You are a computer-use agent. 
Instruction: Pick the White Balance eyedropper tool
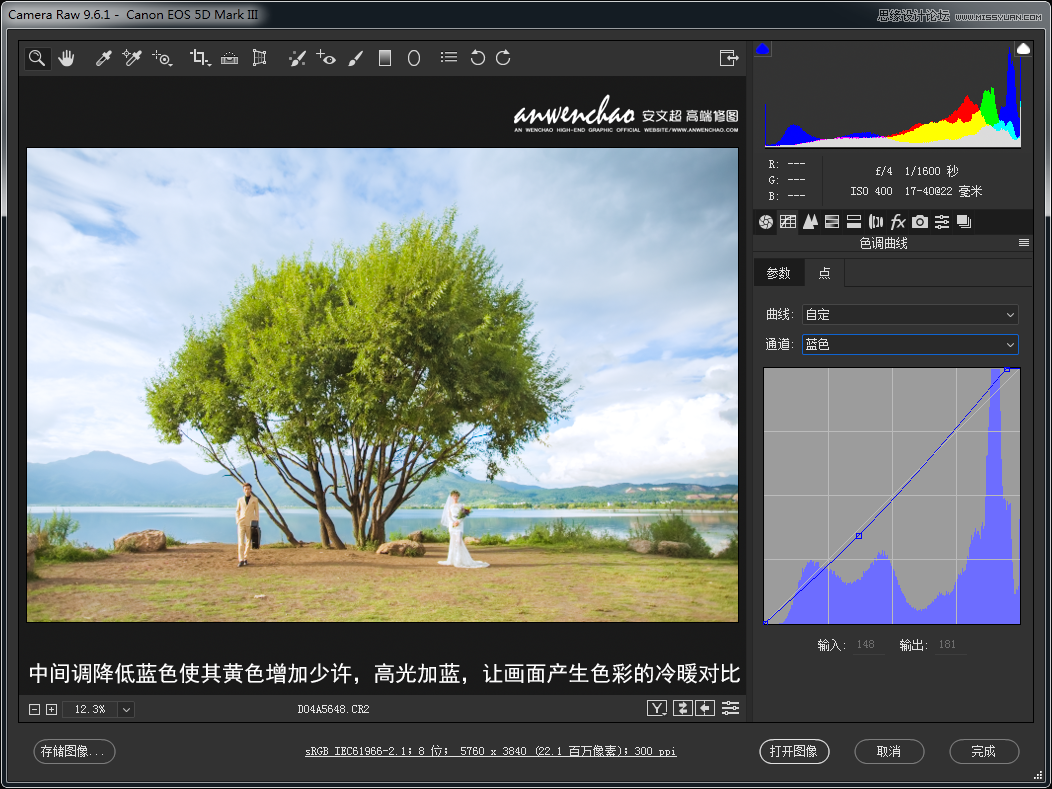coord(103,58)
